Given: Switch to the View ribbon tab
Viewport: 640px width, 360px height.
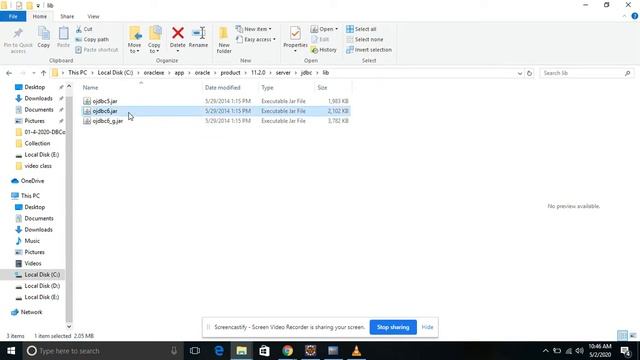Looking at the screenshot, I should (x=93, y=16).
